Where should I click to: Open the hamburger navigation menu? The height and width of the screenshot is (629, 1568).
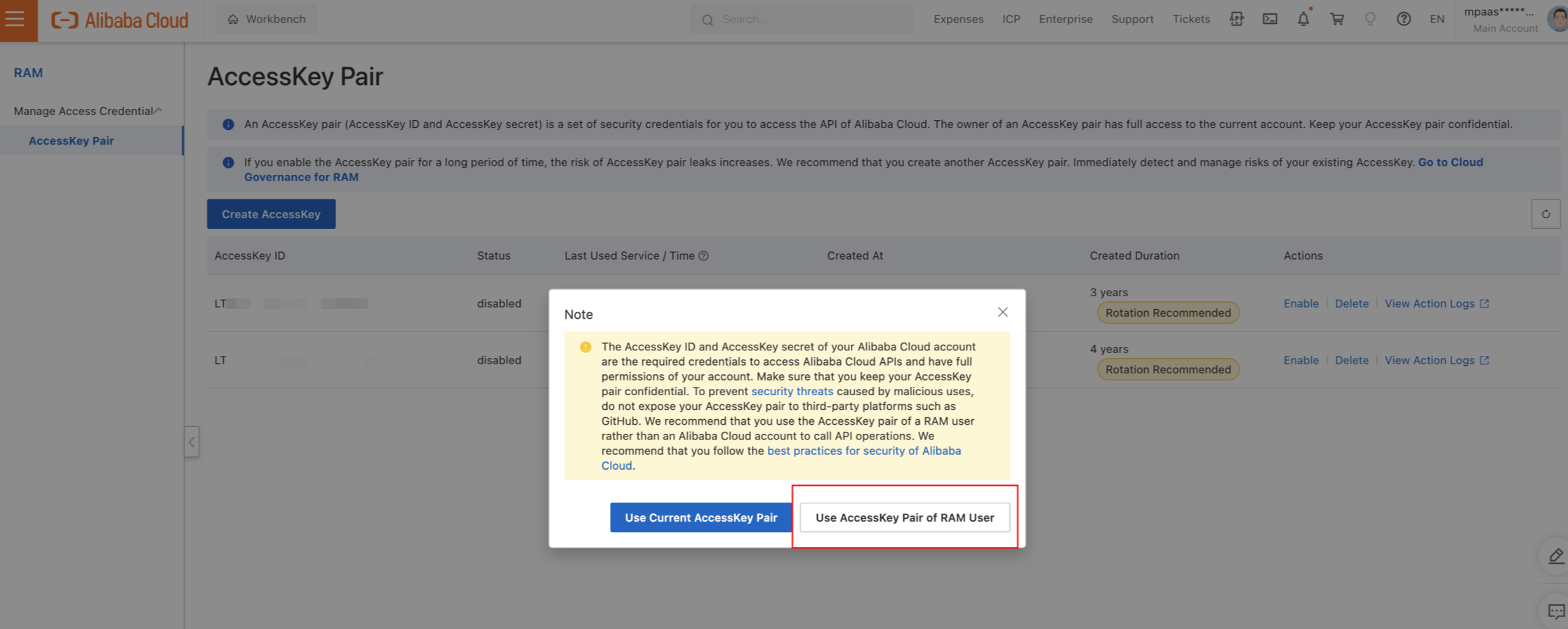pos(15,20)
